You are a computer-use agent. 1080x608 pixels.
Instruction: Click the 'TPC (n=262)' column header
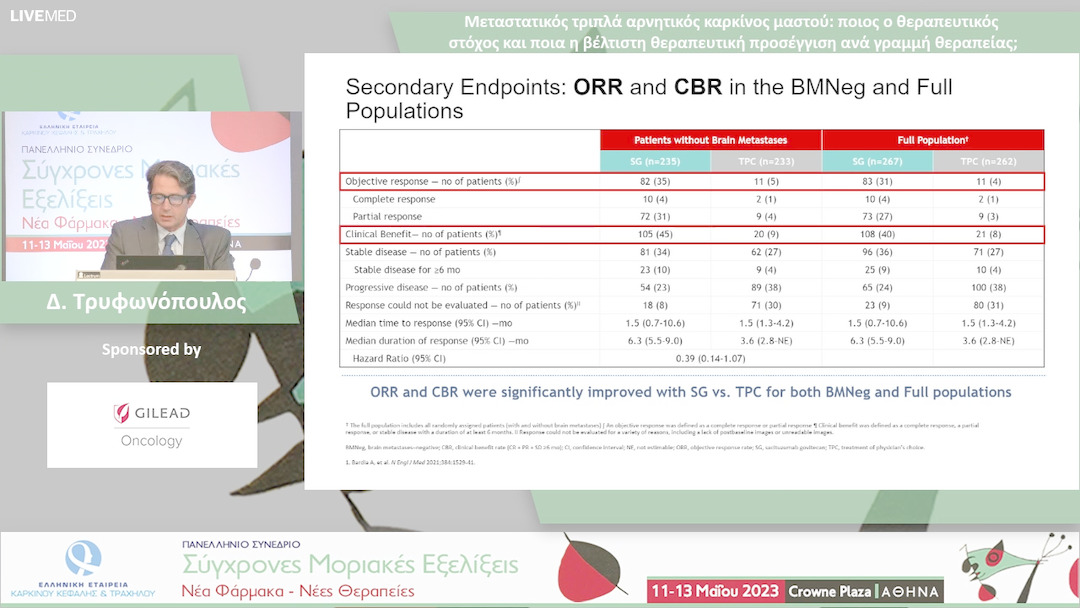pyautogui.click(x=988, y=161)
